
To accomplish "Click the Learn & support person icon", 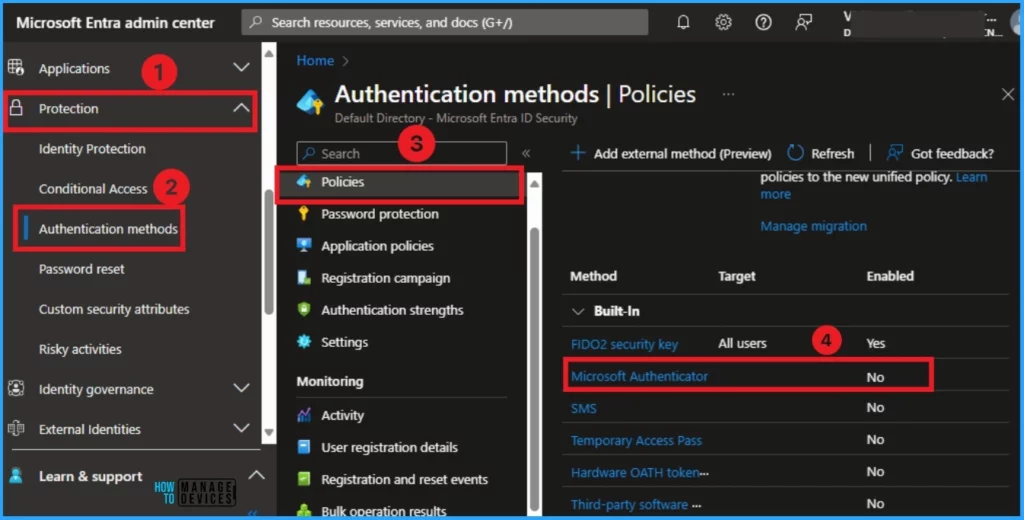I will 16,476.
